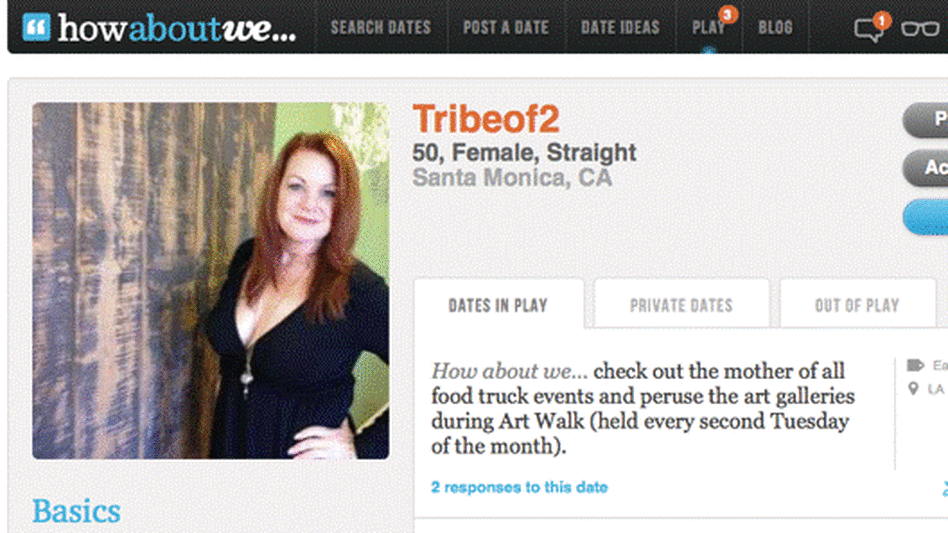Go to Date Ideas page
Image resolution: width=948 pixels, height=533 pixels.
click(620, 27)
